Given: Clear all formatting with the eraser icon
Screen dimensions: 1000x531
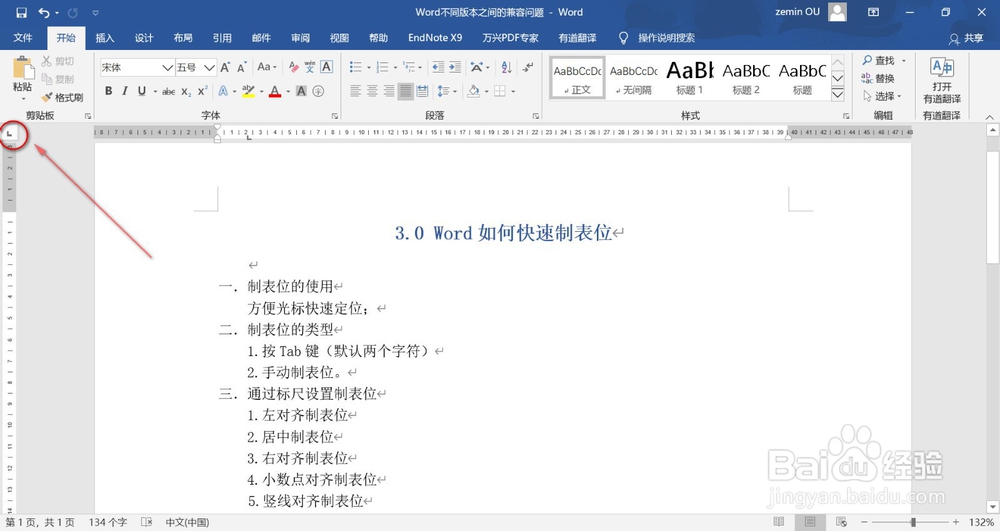Looking at the screenshot, I should coord(293,67).
